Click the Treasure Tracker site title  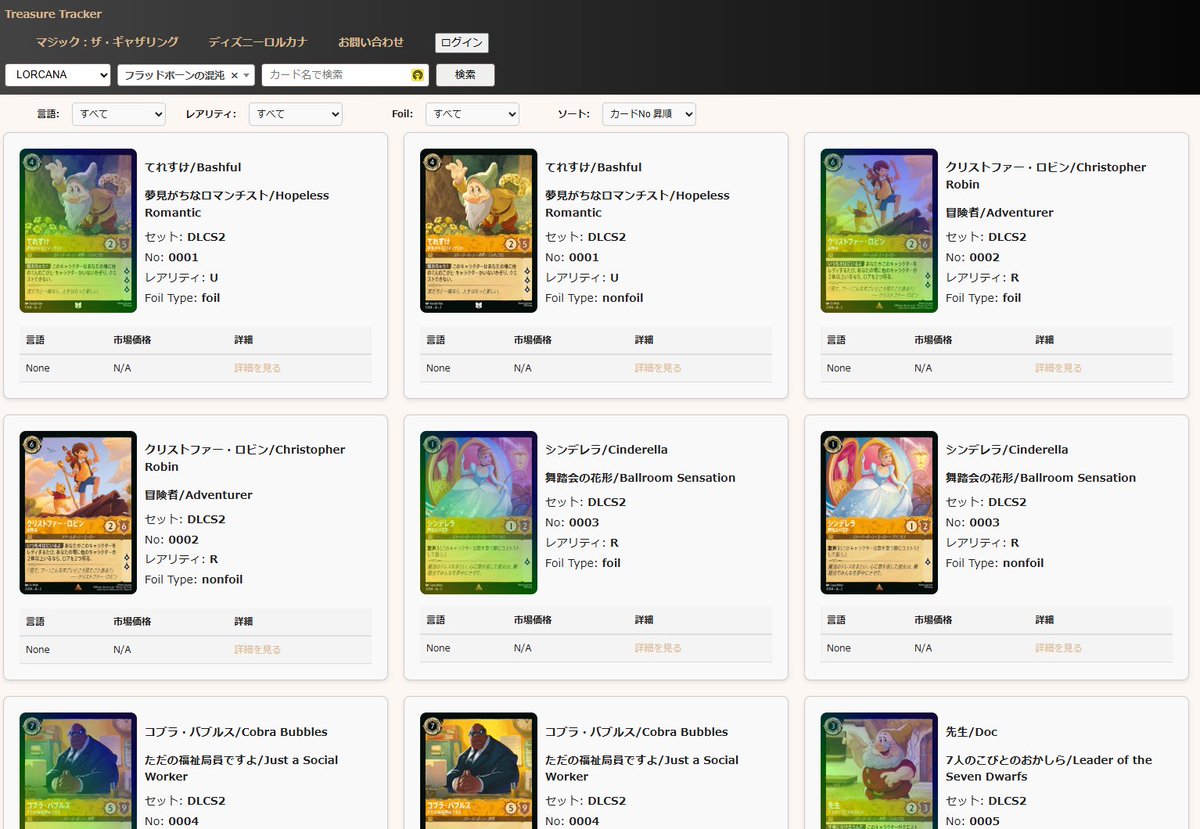53,14
